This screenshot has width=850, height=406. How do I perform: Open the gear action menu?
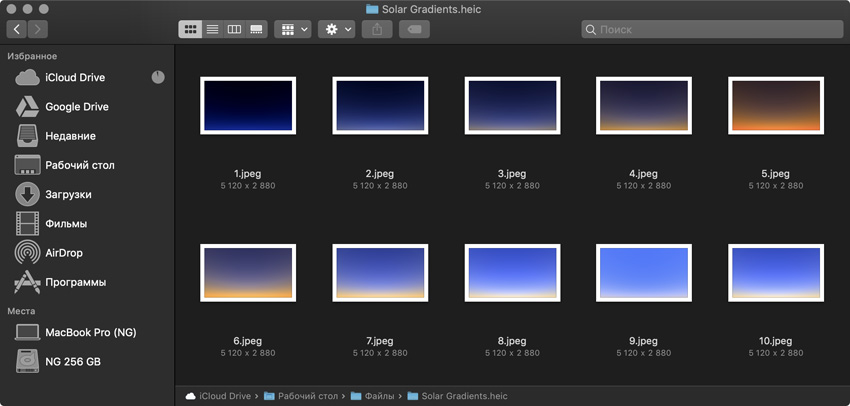point(338,30)
